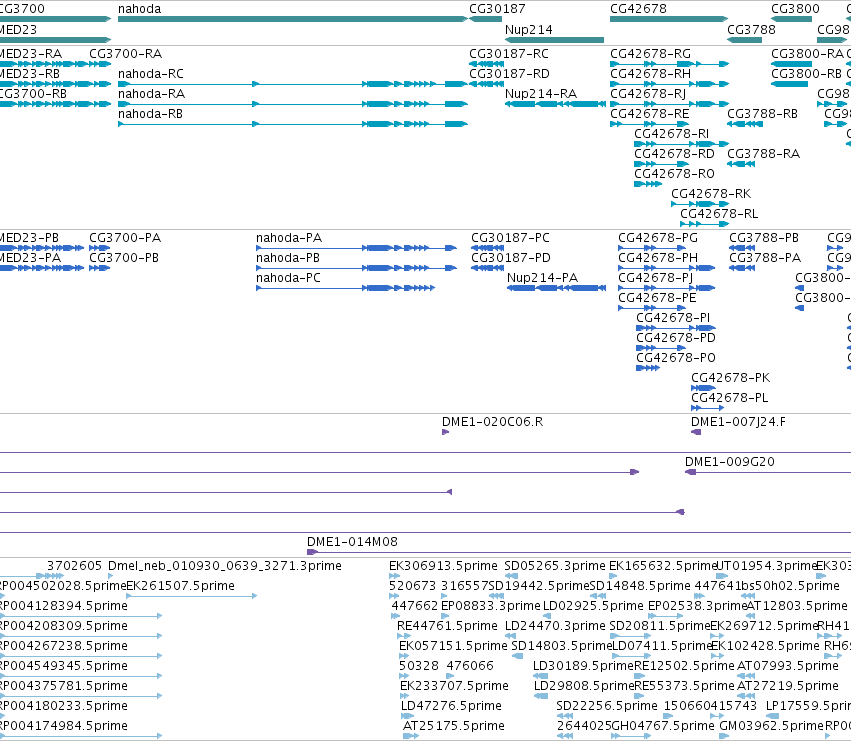The height and width of the screenshot is (741, 851).
Task: Click the CG3788-PB protein label
Action: coord(764,238)
